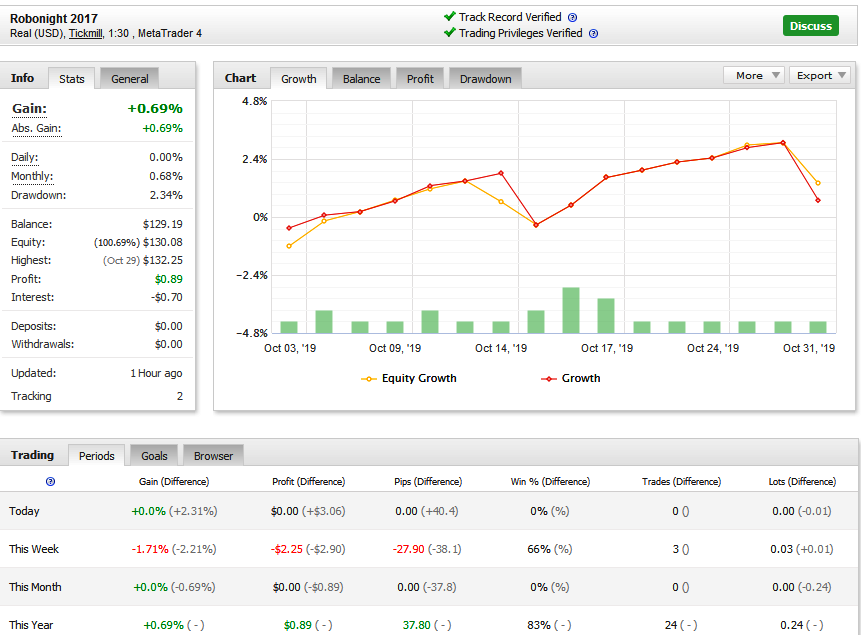Select the Drawdown chart tab
Viewport: 861px width, 635px height.
(485, 79)
